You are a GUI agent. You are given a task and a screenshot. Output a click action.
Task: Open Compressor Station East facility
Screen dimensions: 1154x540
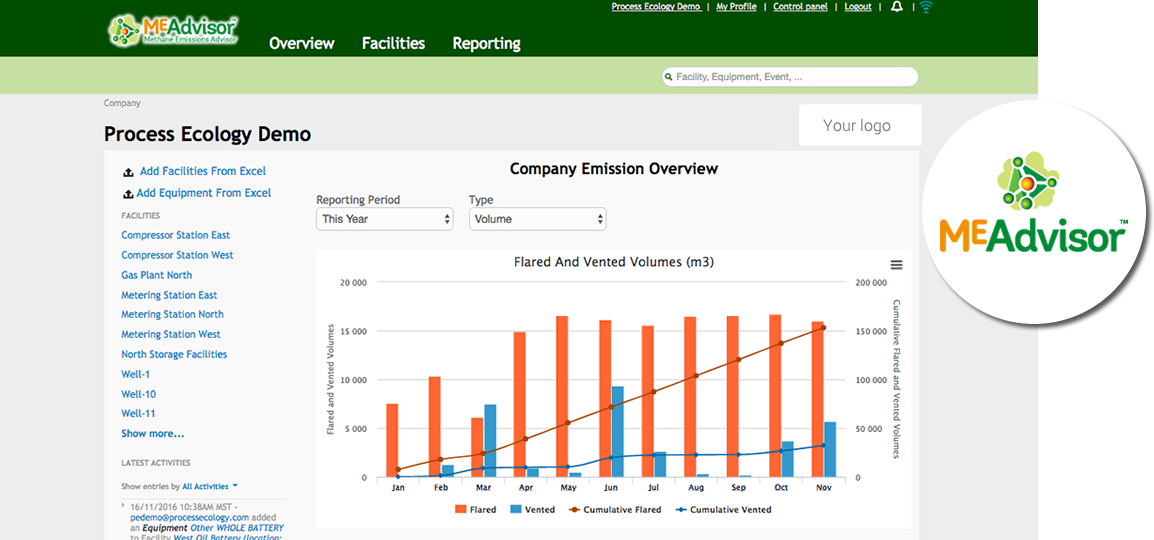(176, 235)
